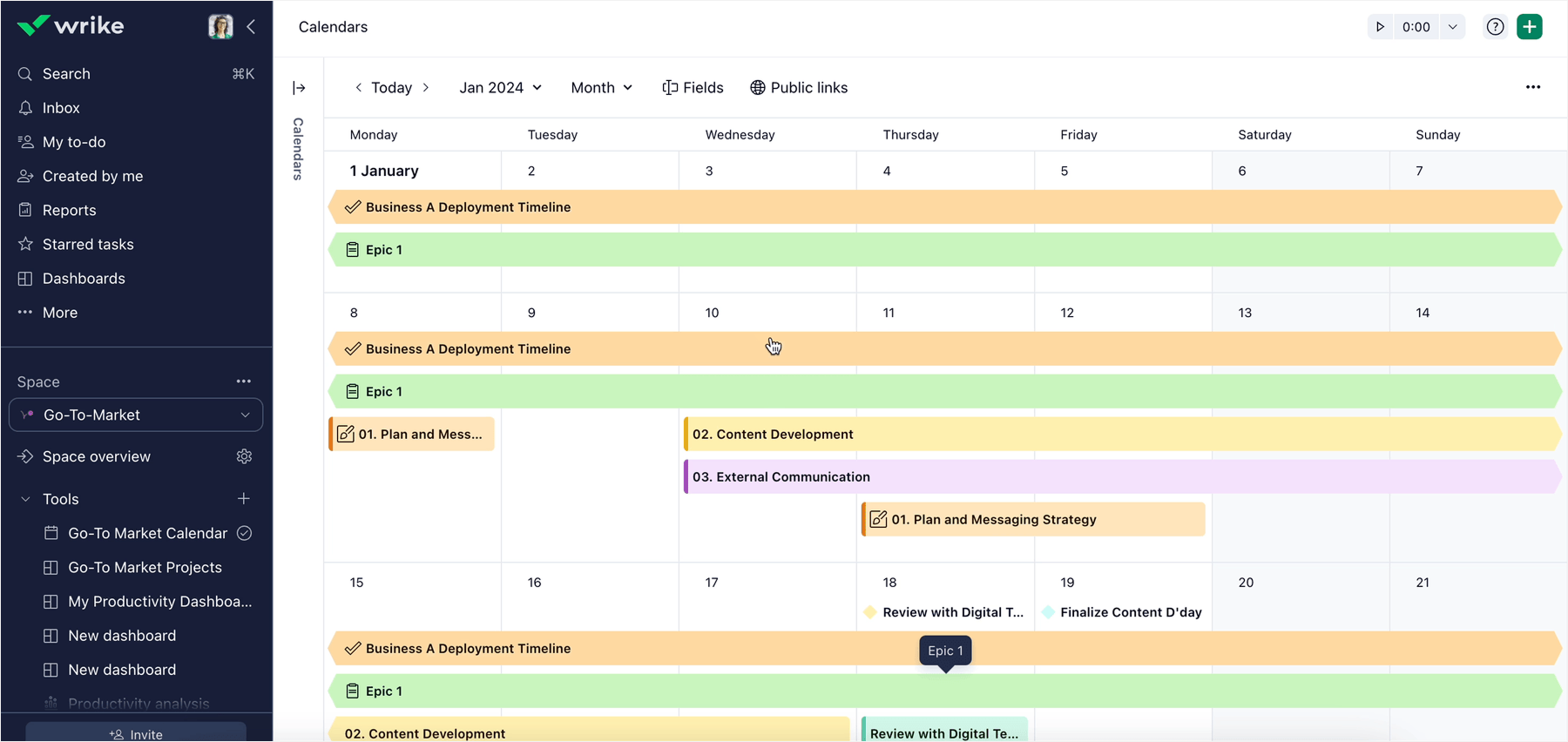Screen dimensions: 1568x742
Task: Open the 03. External Communication bar
Action: pyautogui.click(x=1122, y=476)
